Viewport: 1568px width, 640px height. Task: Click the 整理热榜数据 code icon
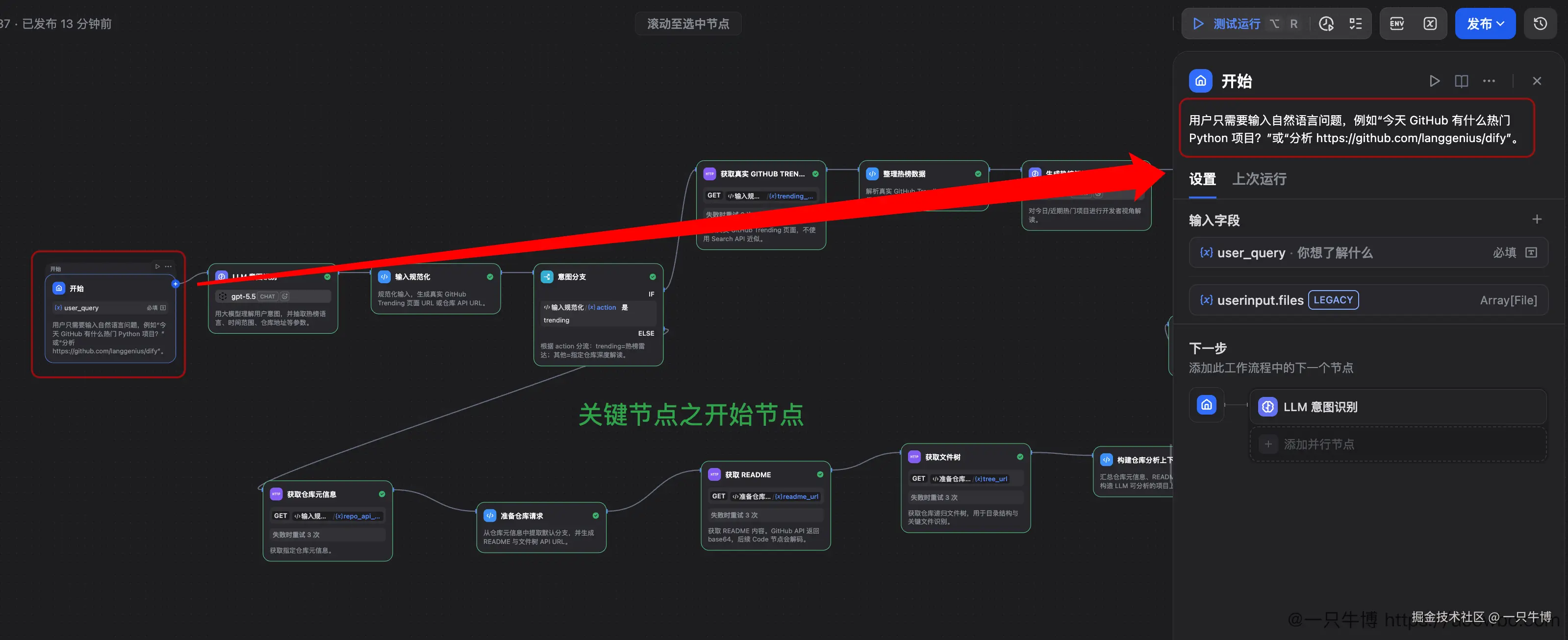point(872,174)
